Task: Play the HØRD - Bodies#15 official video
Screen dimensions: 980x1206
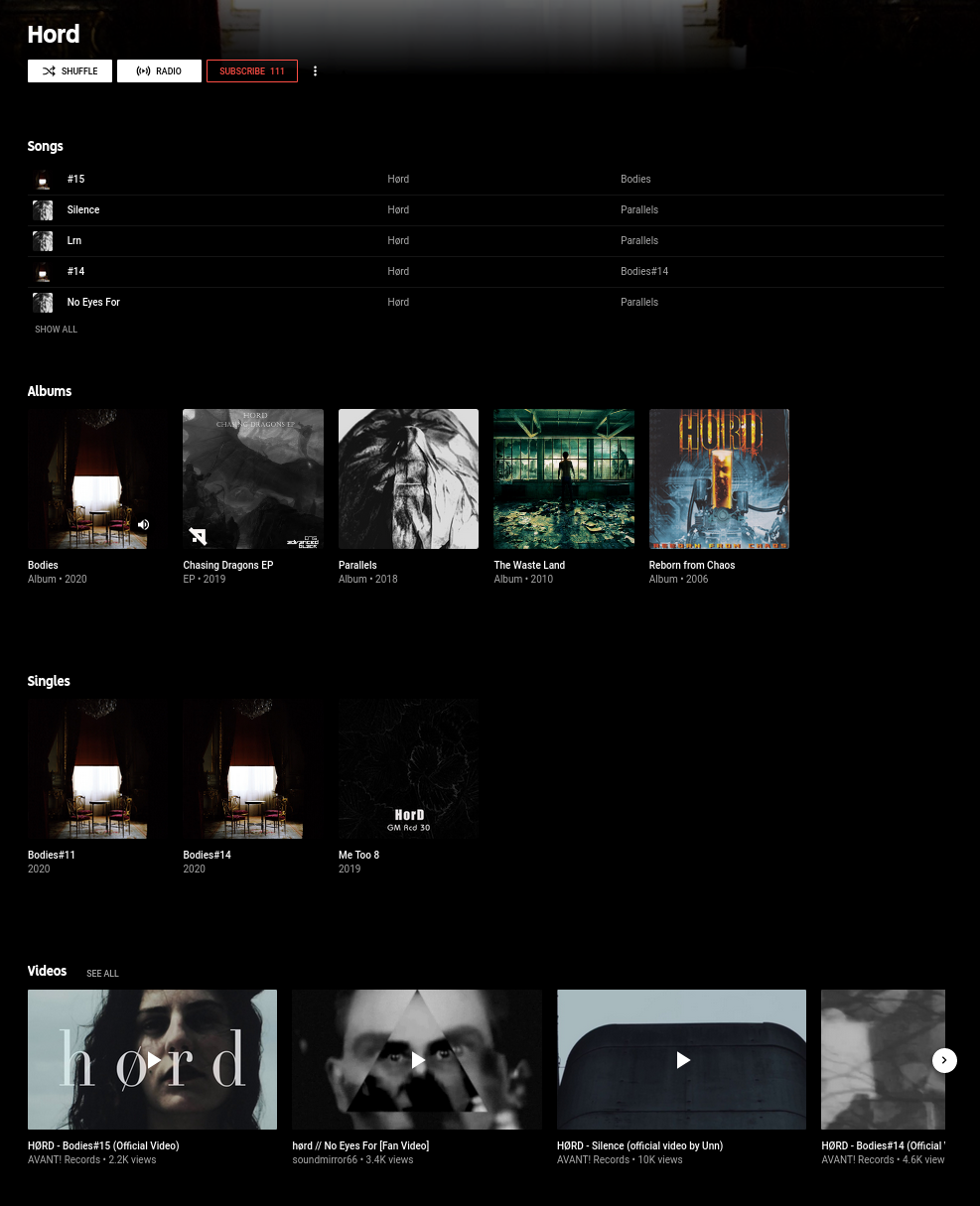Action: pyautogui.click(x=152, y=1059)
